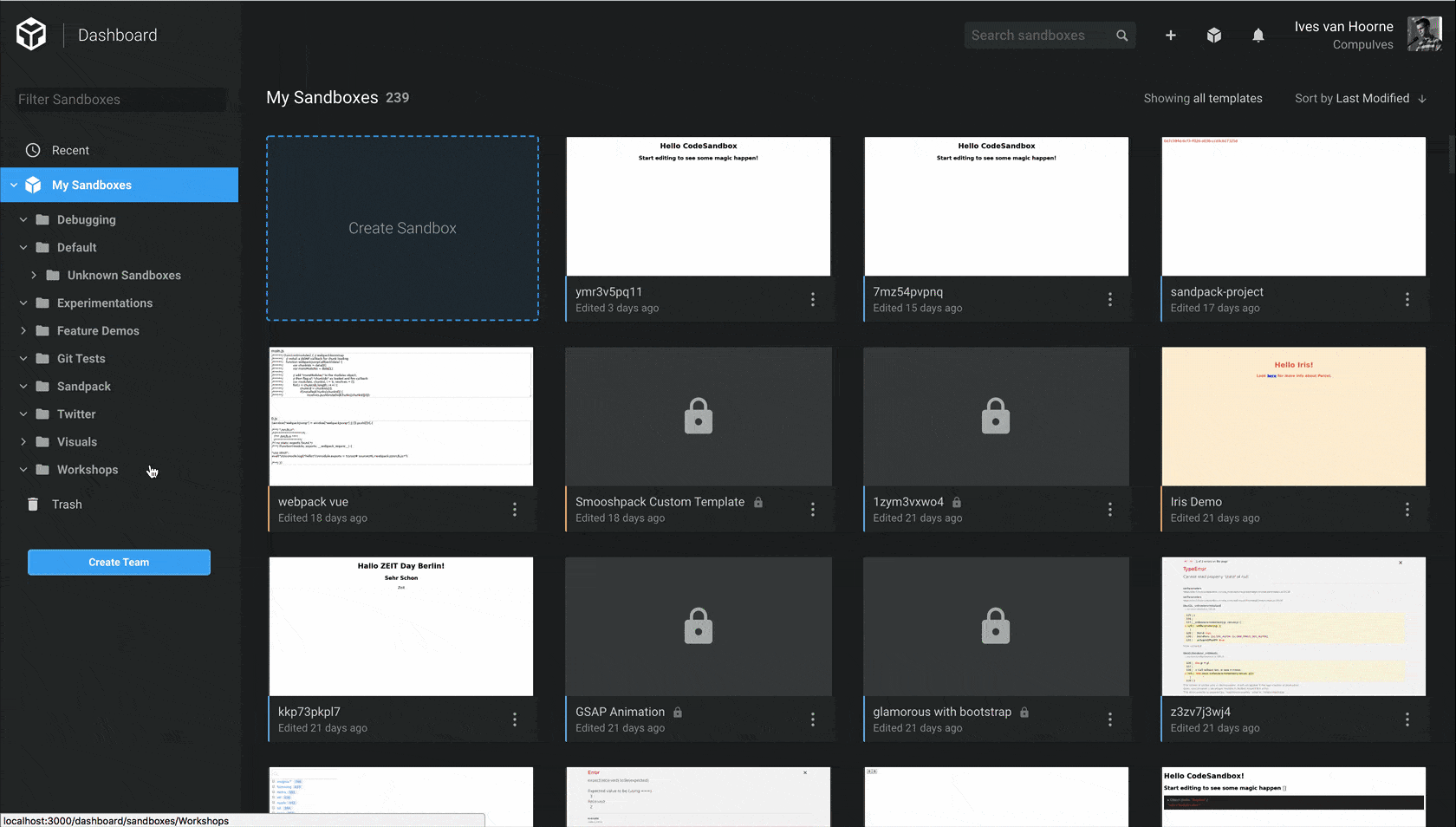Select My Sandboxes in the sidebar
The image size is (1456, 827).
pos(92,185)
